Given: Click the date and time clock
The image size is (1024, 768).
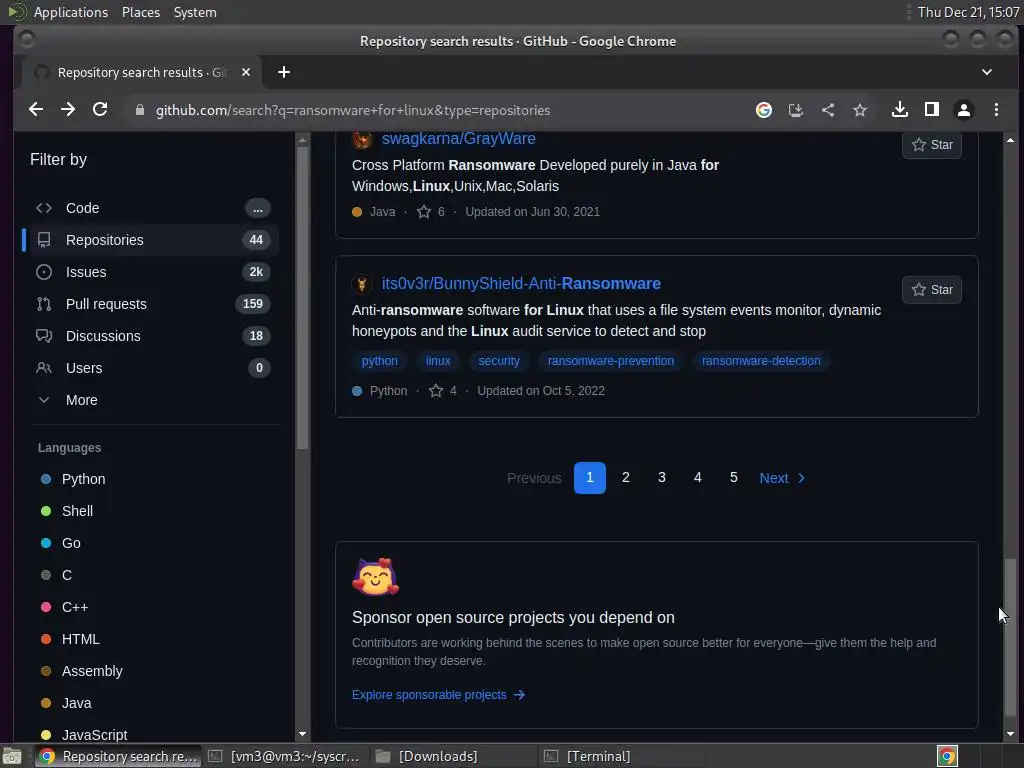Looking at the screenshot, I should pos(968,12).
